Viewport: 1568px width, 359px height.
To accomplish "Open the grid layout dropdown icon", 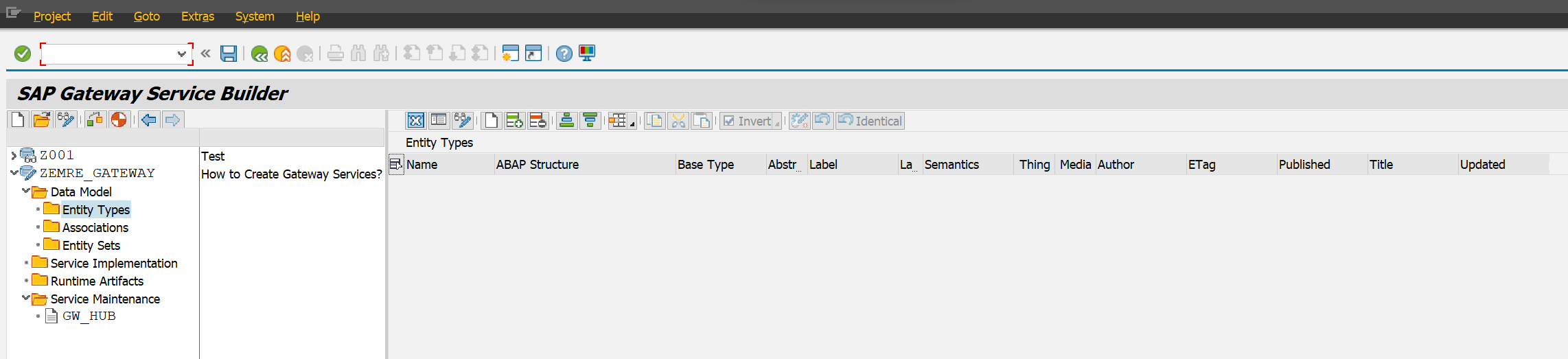I will pyautogui.click(x=622, y=121).
